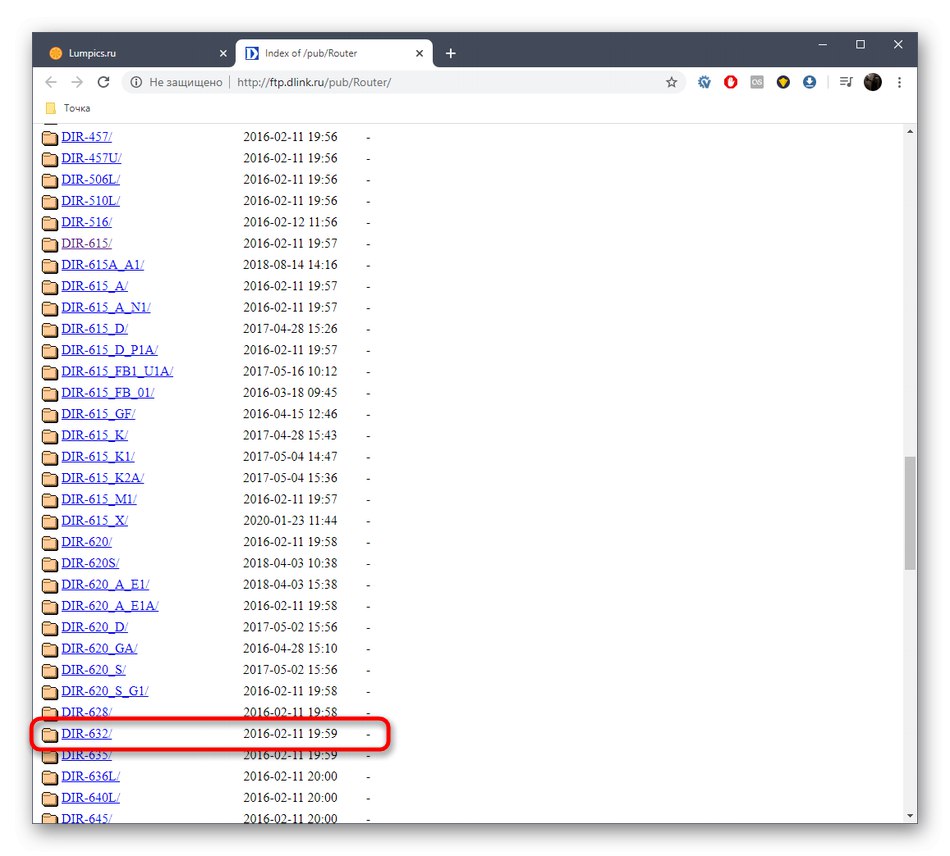This screenshot has height=856, width=950.
Task: Switch to the Lumpics.ru tab
Action: coord(134,53)
